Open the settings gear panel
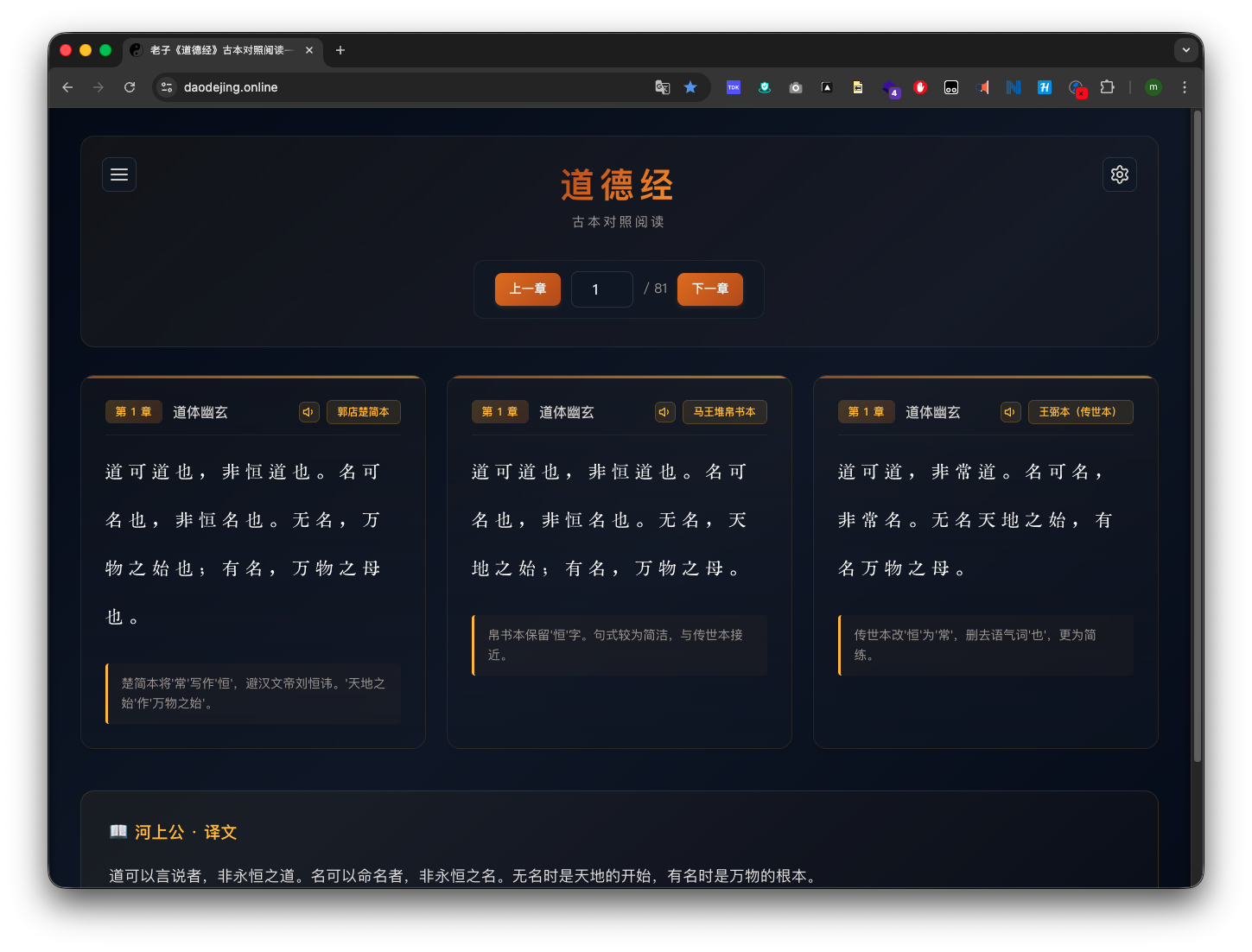Screen dimensions: 1252x952 coord(1119,175)
